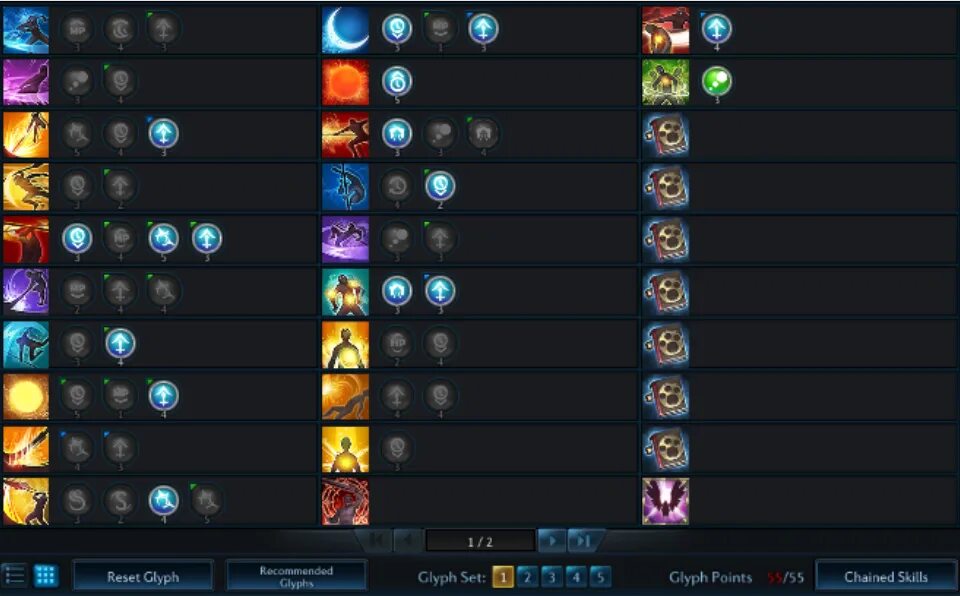
Task: Click the Reset Glyph button
Action: (x=143, y=576)
